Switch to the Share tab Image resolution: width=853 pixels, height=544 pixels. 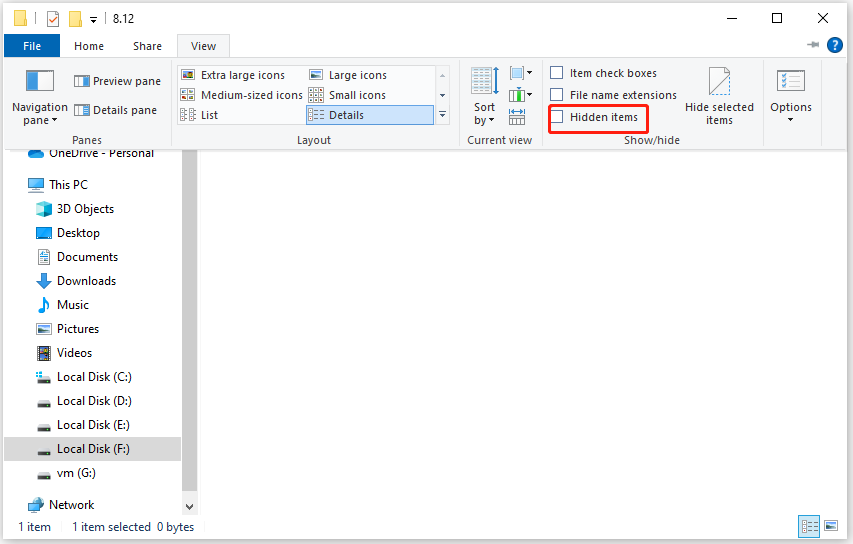[x=147, y=46]
